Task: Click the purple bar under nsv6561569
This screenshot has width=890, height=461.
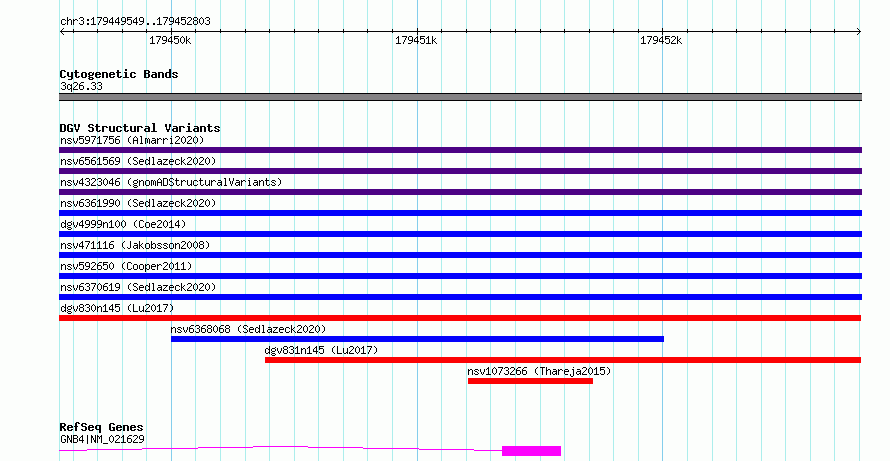Action: (460, 171)
